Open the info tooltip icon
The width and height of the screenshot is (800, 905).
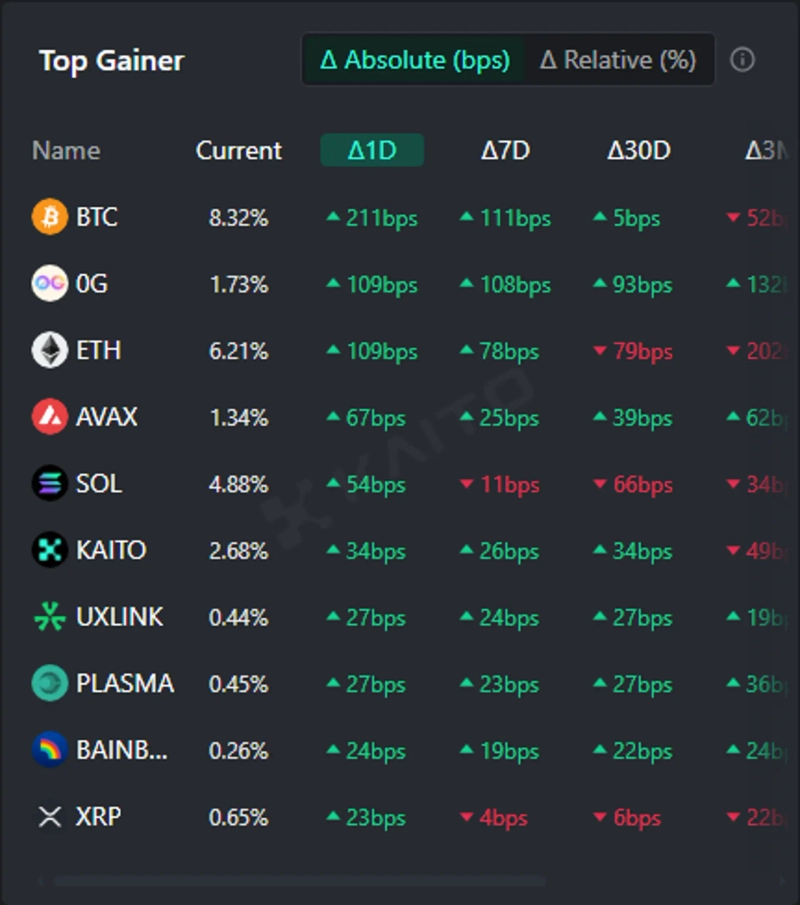point(742,60)
